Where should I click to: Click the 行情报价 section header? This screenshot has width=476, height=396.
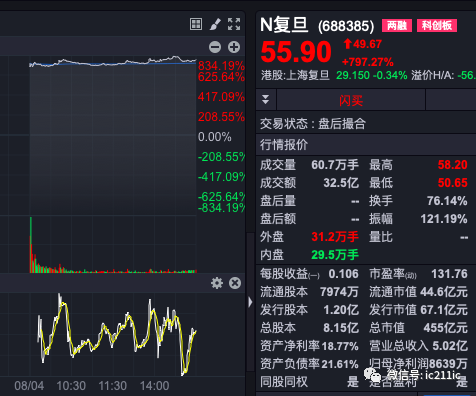tap(284, 145)
